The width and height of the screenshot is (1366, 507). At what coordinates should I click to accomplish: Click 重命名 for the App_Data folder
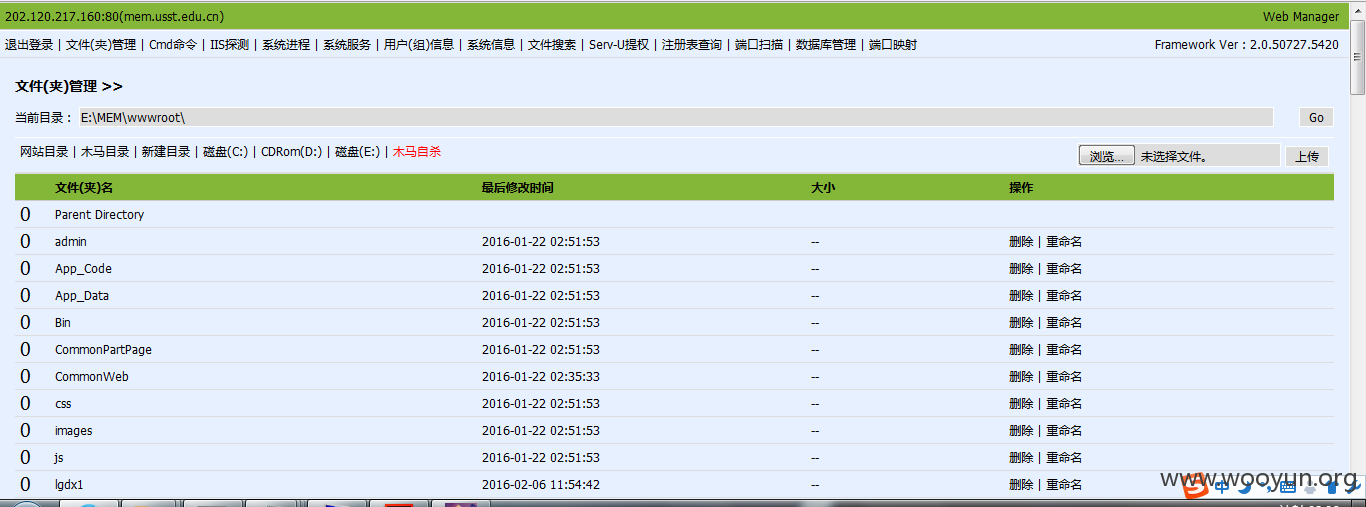(x=1064, y=296)
